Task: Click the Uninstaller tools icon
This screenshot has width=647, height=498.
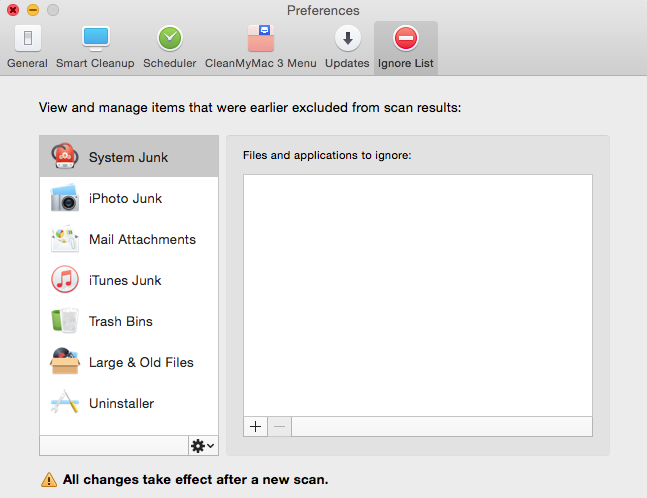Action: click(x=65, y=402)
